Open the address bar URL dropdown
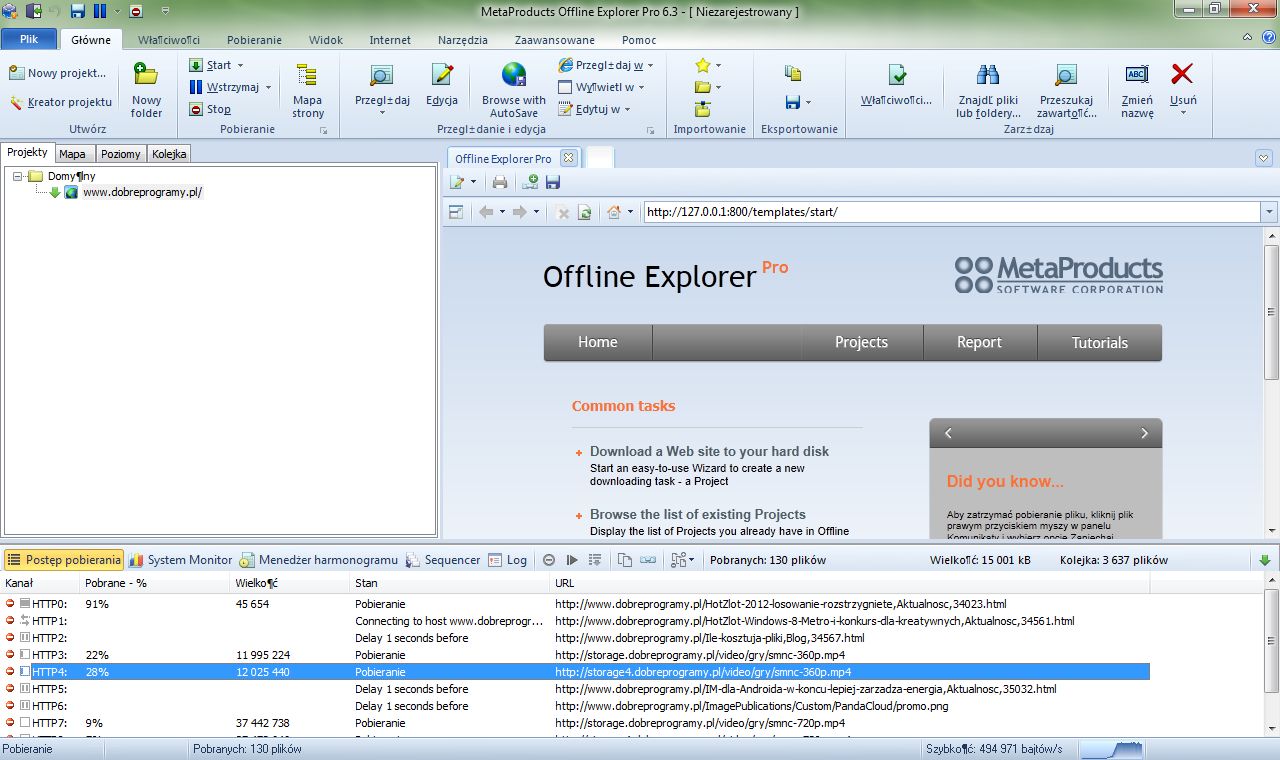The width and height of the screenshot is (1280, 760). pyautogui.click(x=1269, y=212)
